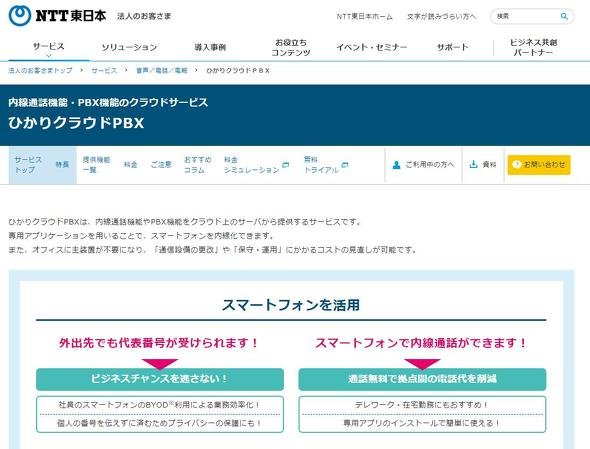The height and width of the screenshot is (449, 590).
Task: Open the サポート menu
Action: (x=452, y=47)
